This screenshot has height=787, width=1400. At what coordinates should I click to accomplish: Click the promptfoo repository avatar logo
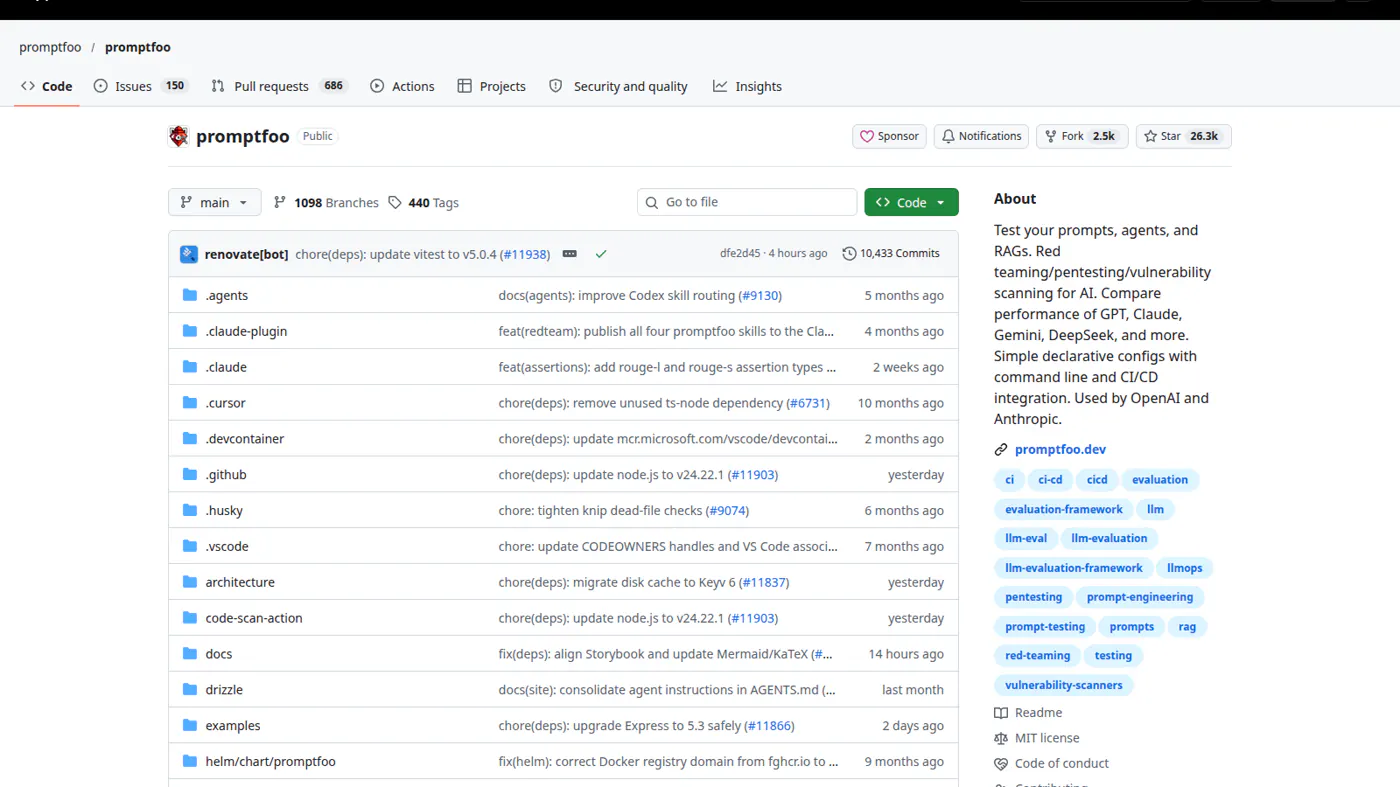(179, 136)
